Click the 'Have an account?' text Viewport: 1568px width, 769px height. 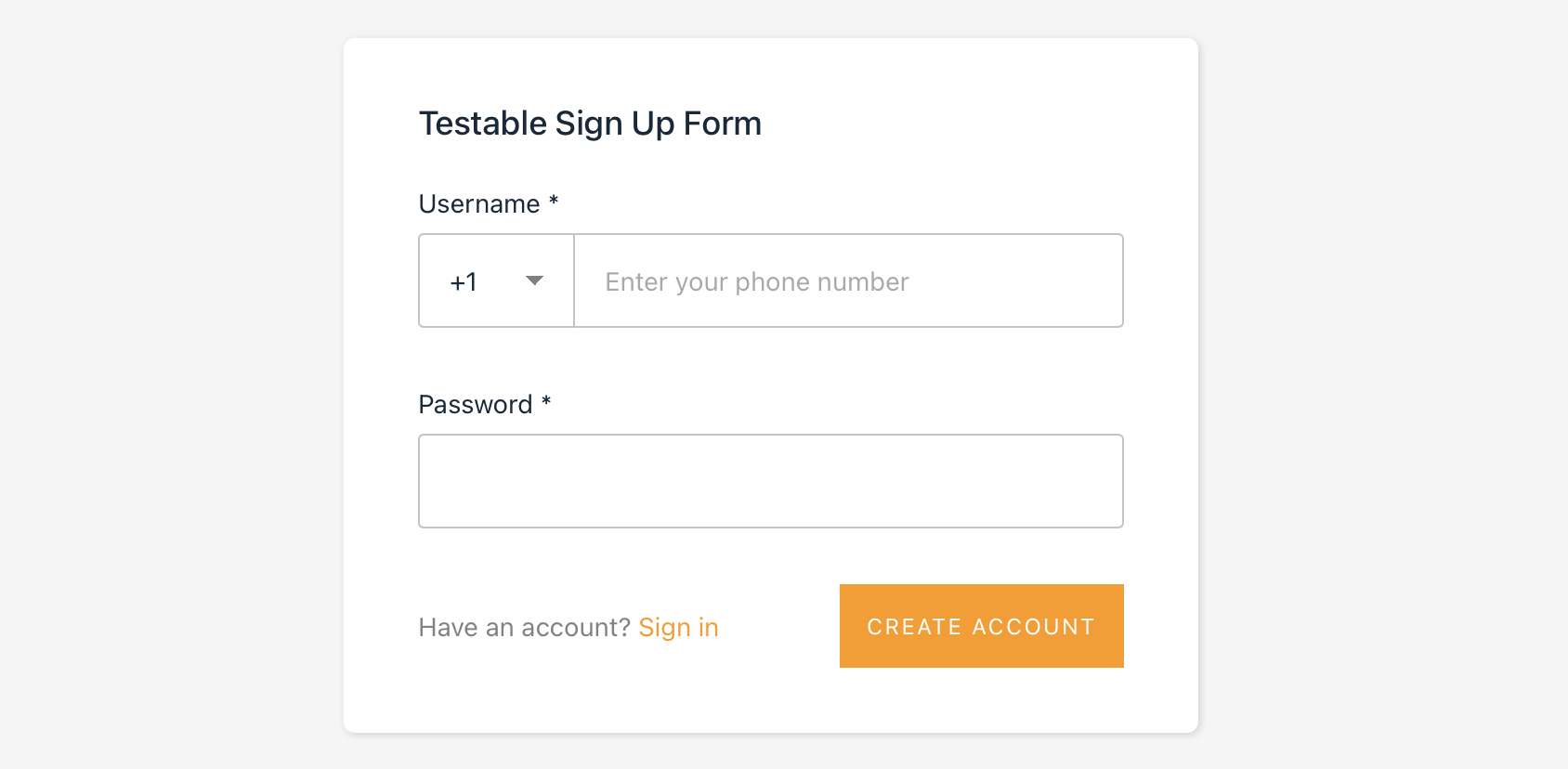pyautogui.click(x=524, y=628)
